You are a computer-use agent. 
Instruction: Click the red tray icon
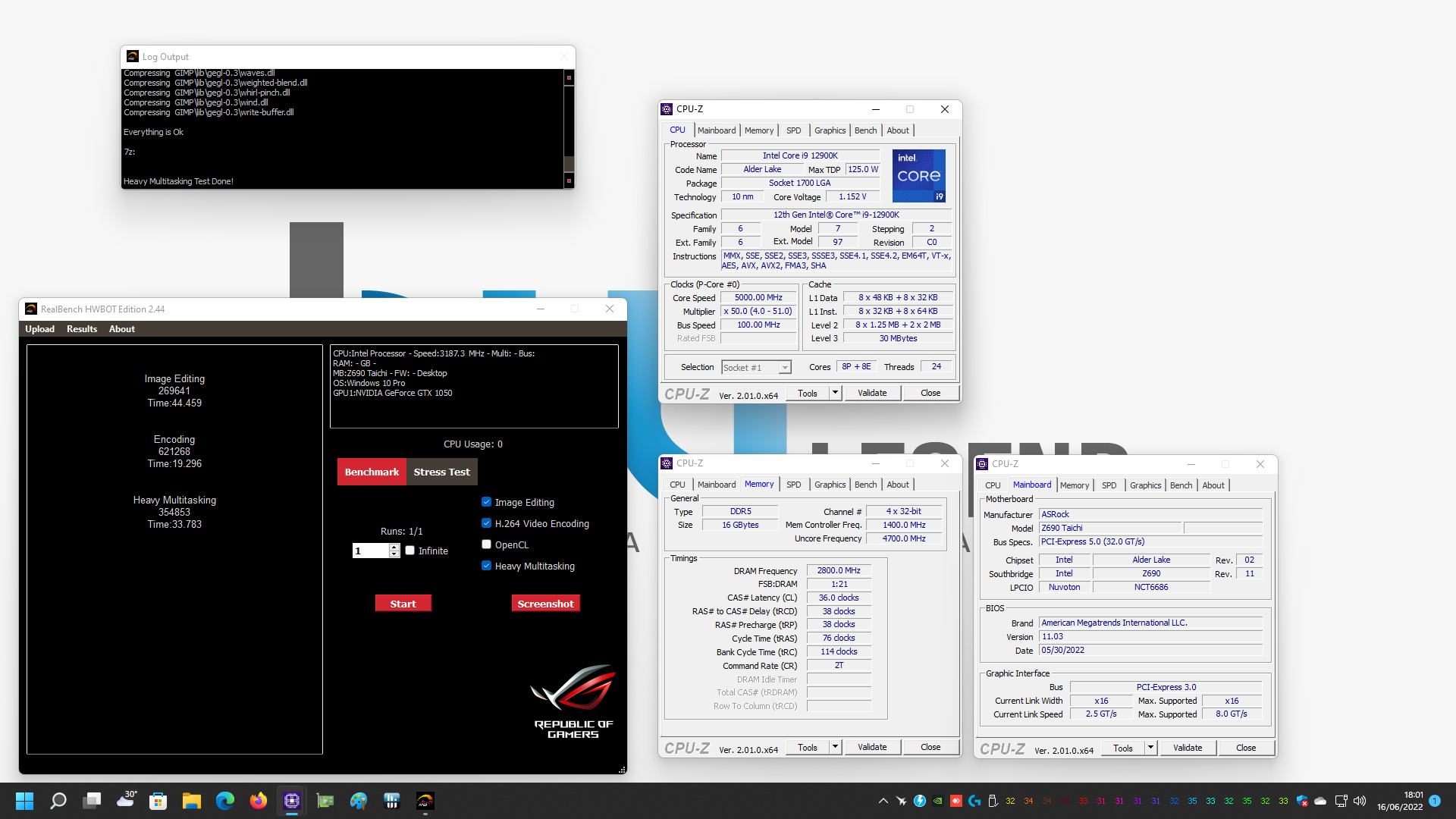(956, 801)
